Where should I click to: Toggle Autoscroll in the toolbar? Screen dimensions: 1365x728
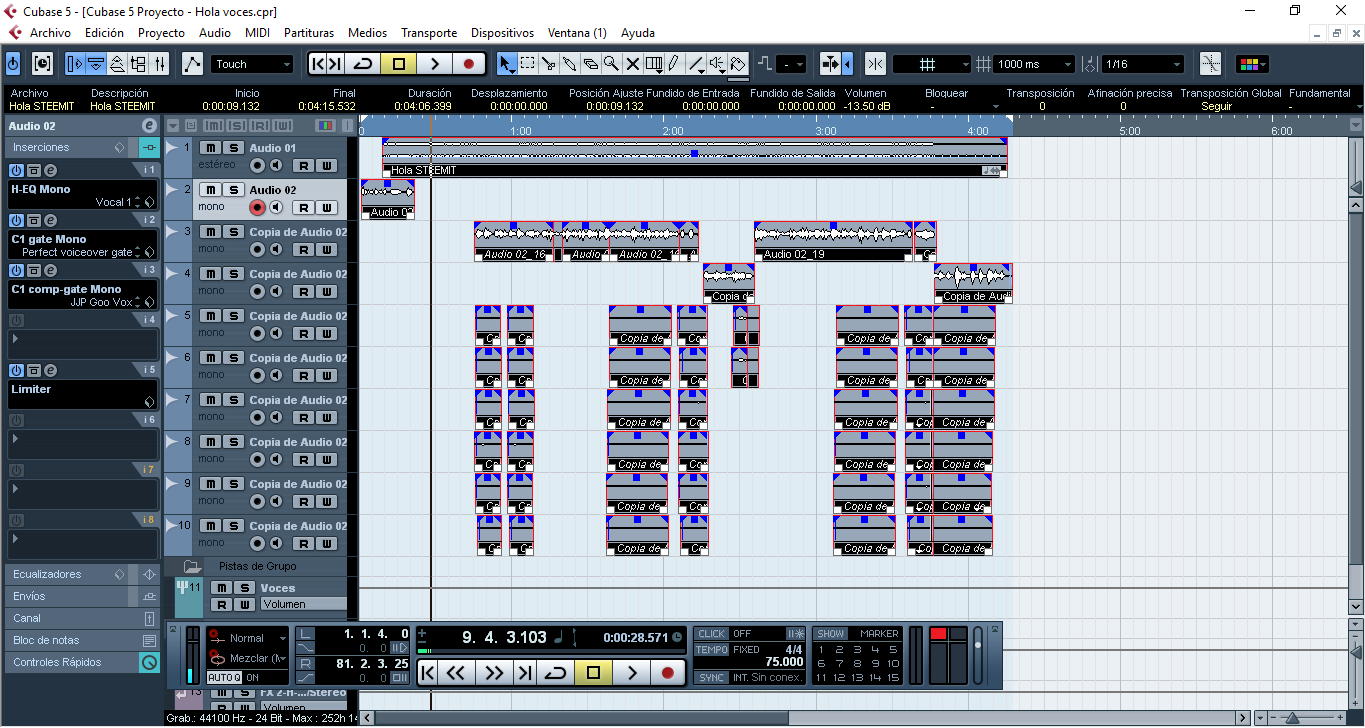(832, 64)
